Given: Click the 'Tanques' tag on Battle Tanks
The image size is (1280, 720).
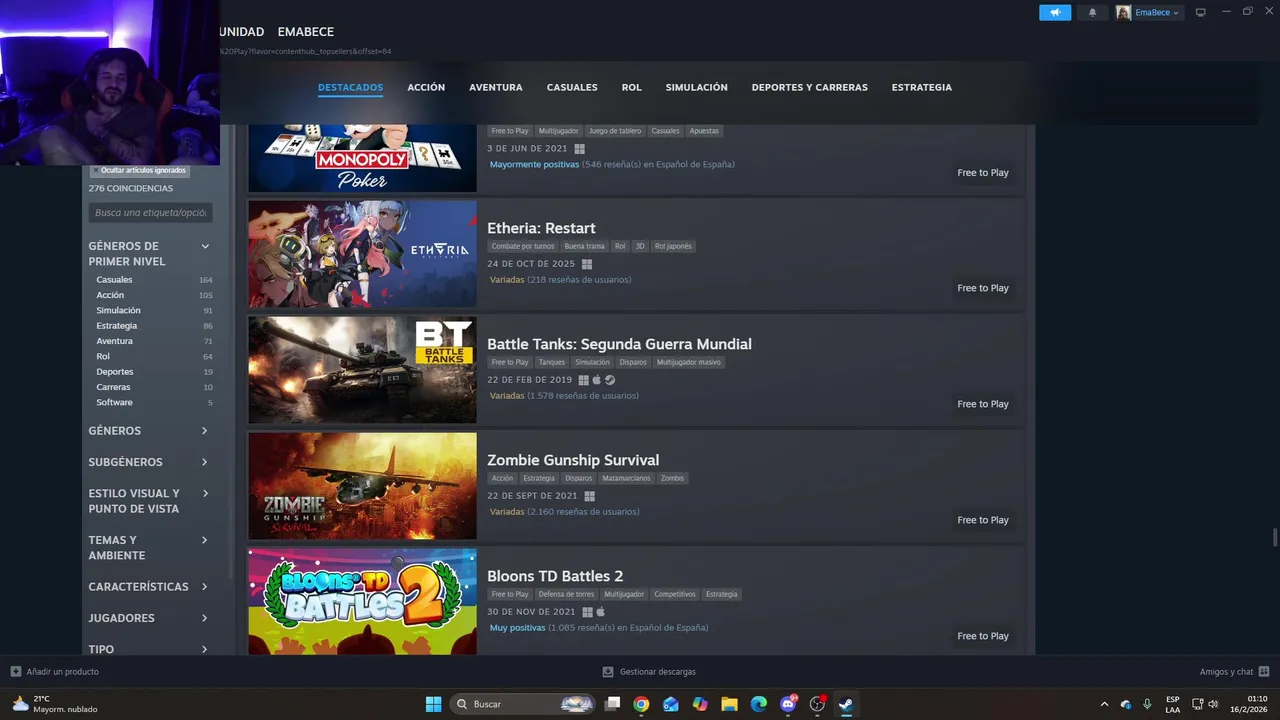Looking at the screenshot, I should pos(551,362).
